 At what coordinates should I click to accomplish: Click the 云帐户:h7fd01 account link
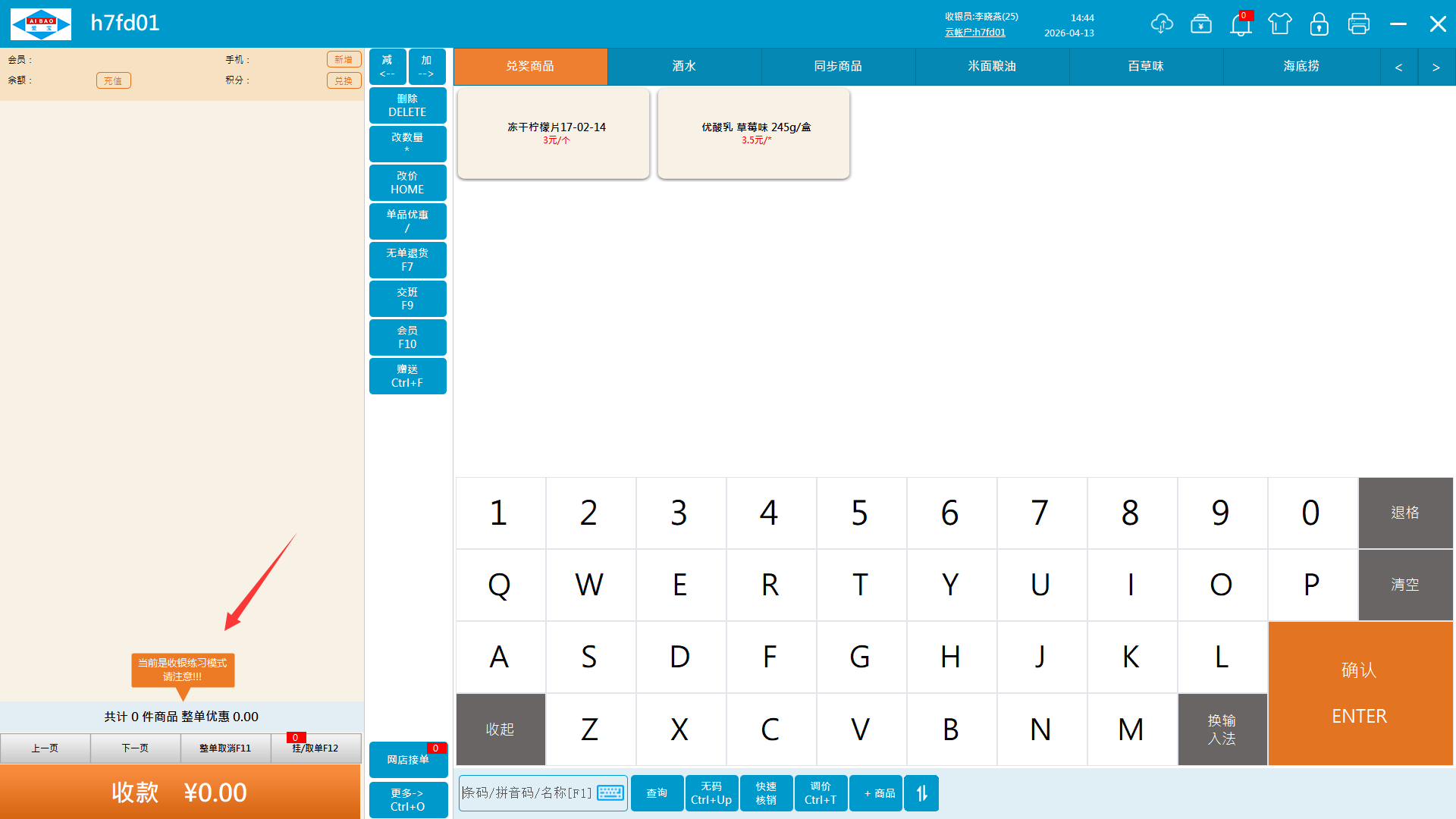[x=974, y=33]
